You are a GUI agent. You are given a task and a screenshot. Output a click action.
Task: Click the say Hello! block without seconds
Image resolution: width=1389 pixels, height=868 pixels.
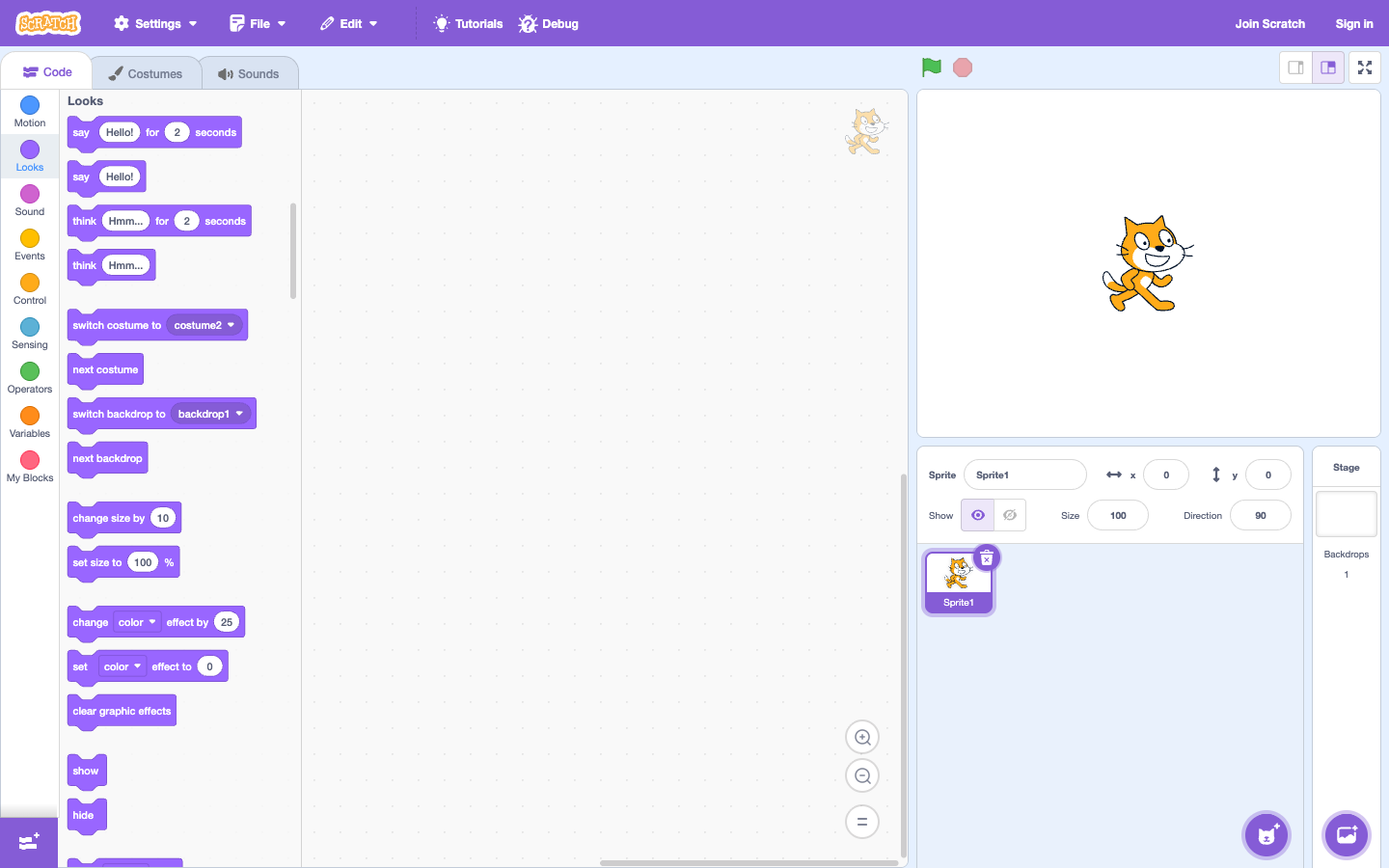pos(106,177)
